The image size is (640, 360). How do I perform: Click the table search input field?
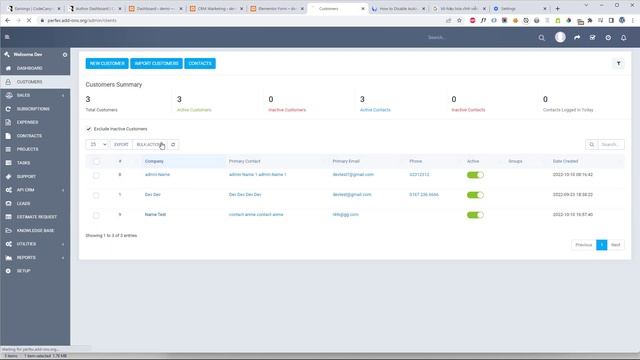pos(611,144)
